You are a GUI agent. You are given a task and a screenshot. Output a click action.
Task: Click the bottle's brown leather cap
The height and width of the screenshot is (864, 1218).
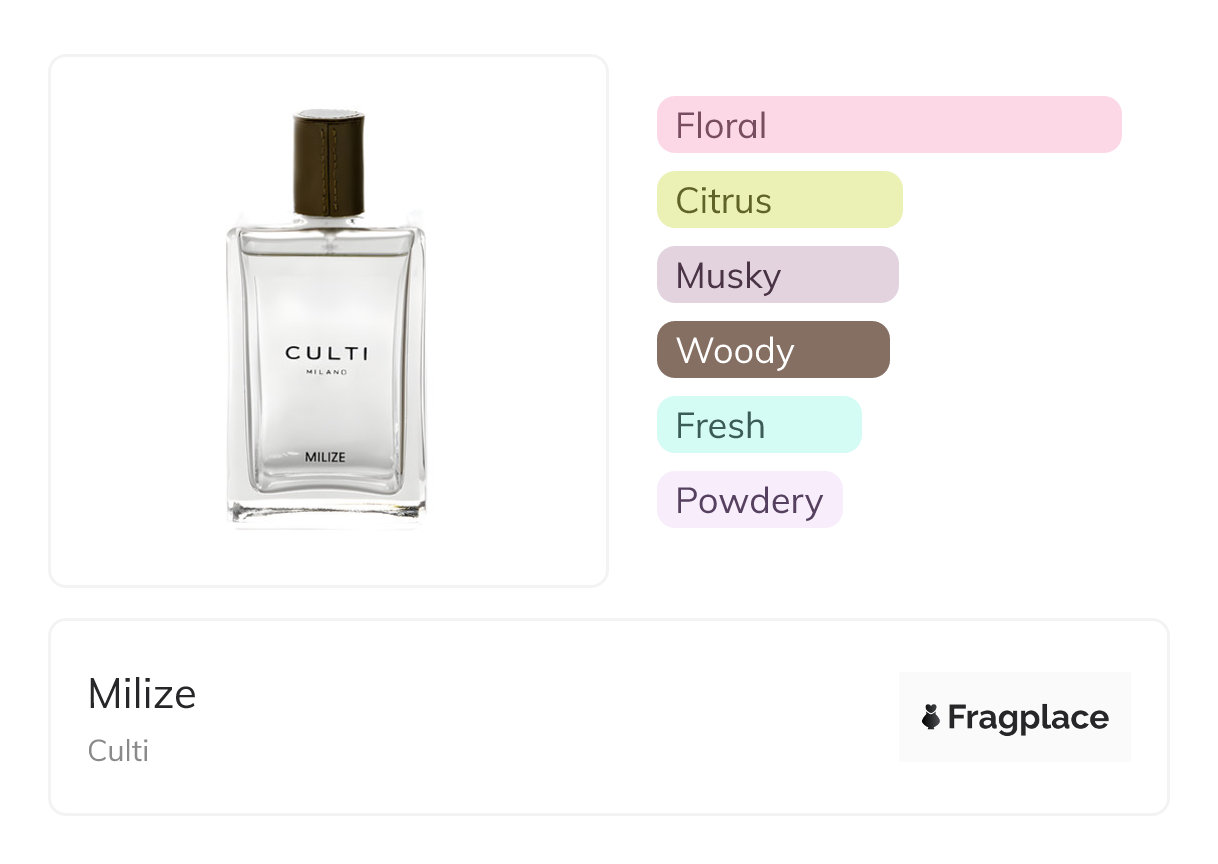[329, 164]
